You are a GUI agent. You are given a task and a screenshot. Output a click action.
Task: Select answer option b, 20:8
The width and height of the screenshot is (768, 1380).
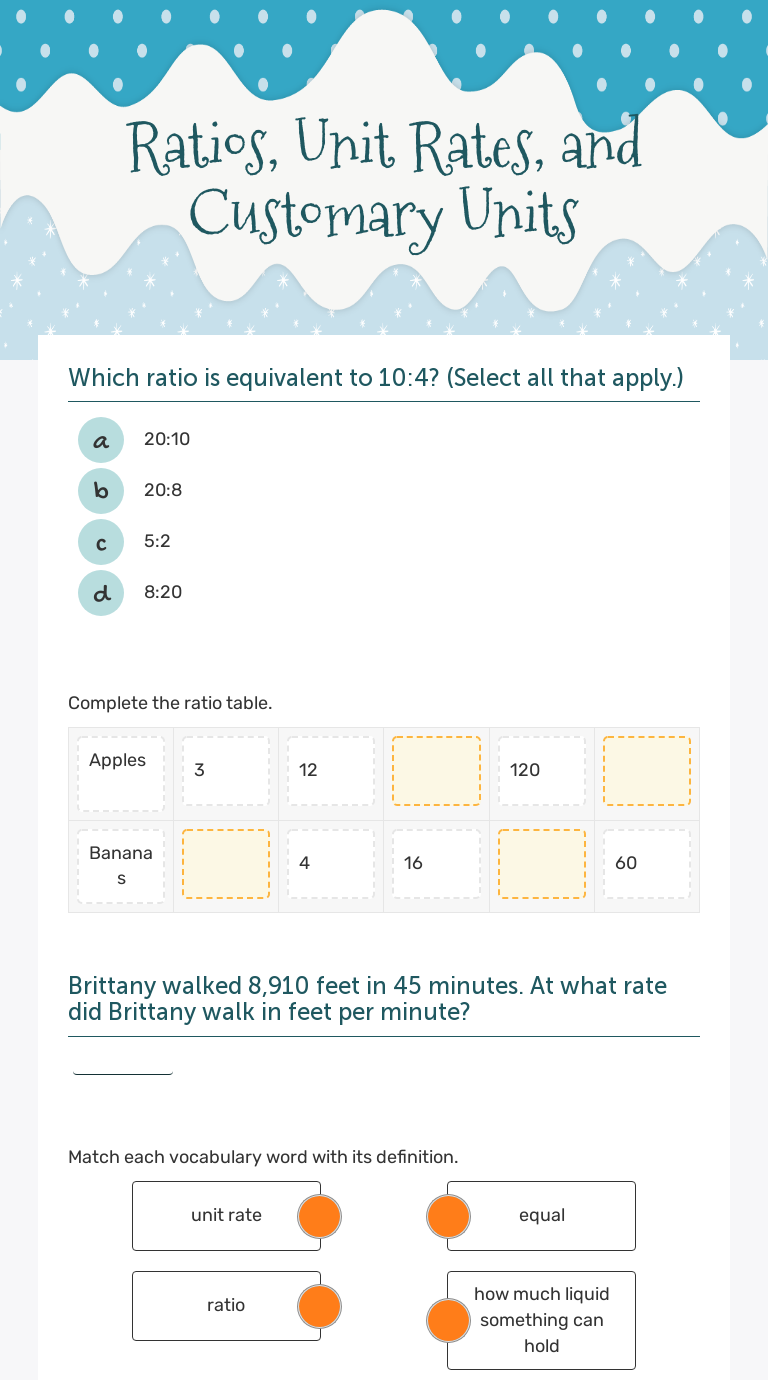101,490
